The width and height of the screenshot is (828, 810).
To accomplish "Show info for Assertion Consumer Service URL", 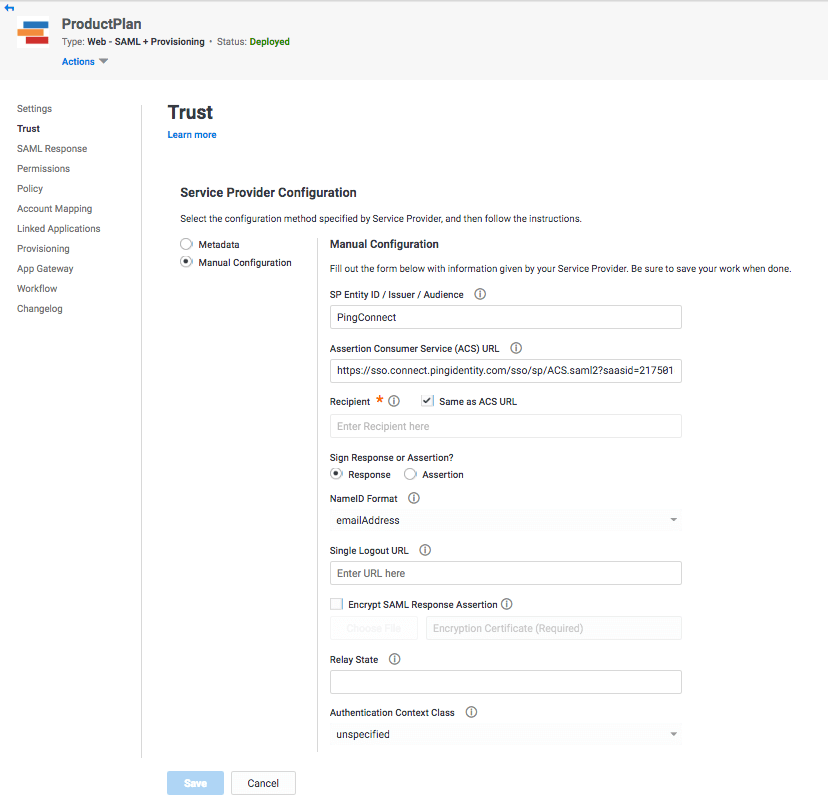I will tap(516, 348).
